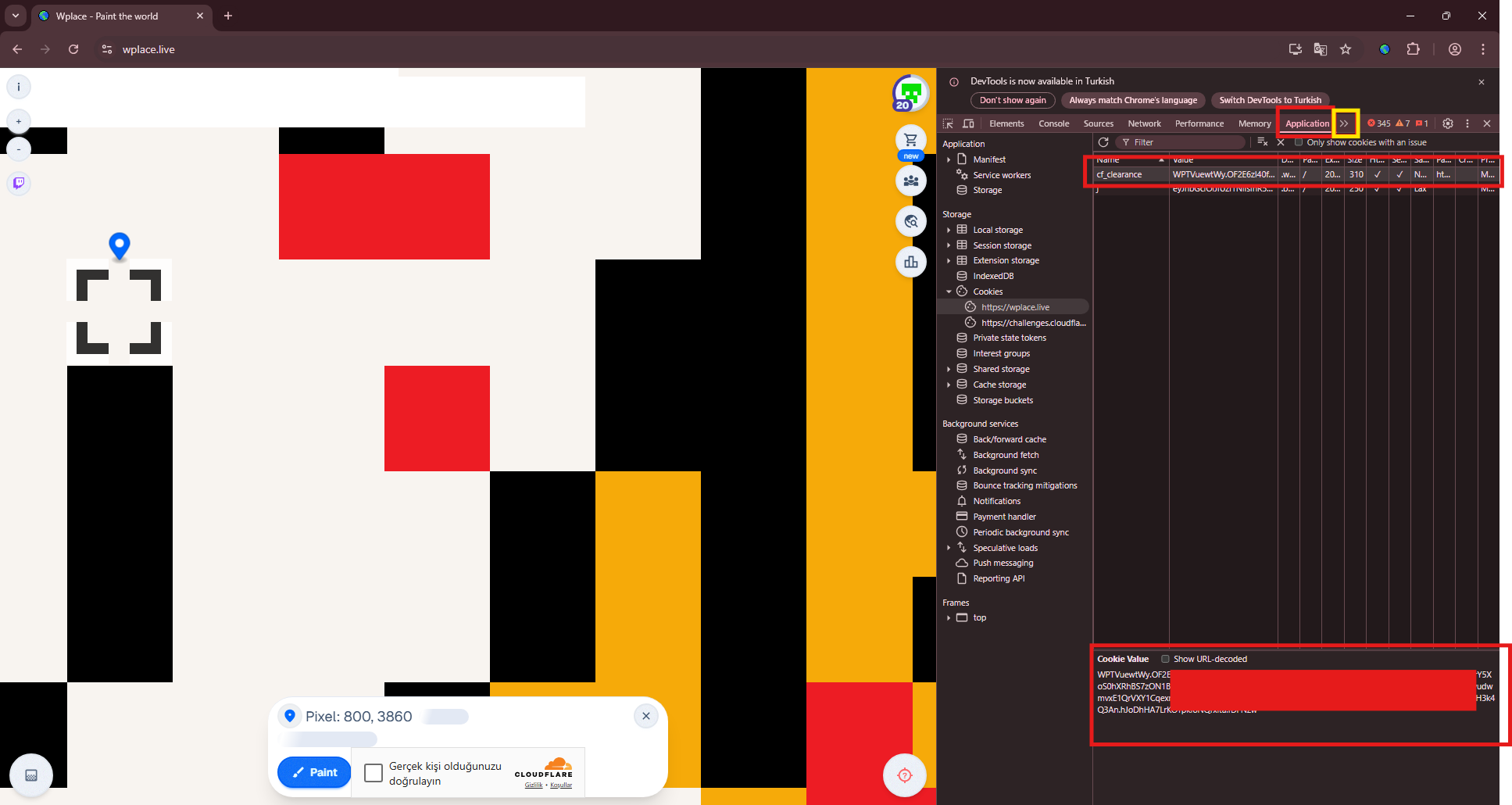Bookmark this tab with star icon

[1346, 49]
